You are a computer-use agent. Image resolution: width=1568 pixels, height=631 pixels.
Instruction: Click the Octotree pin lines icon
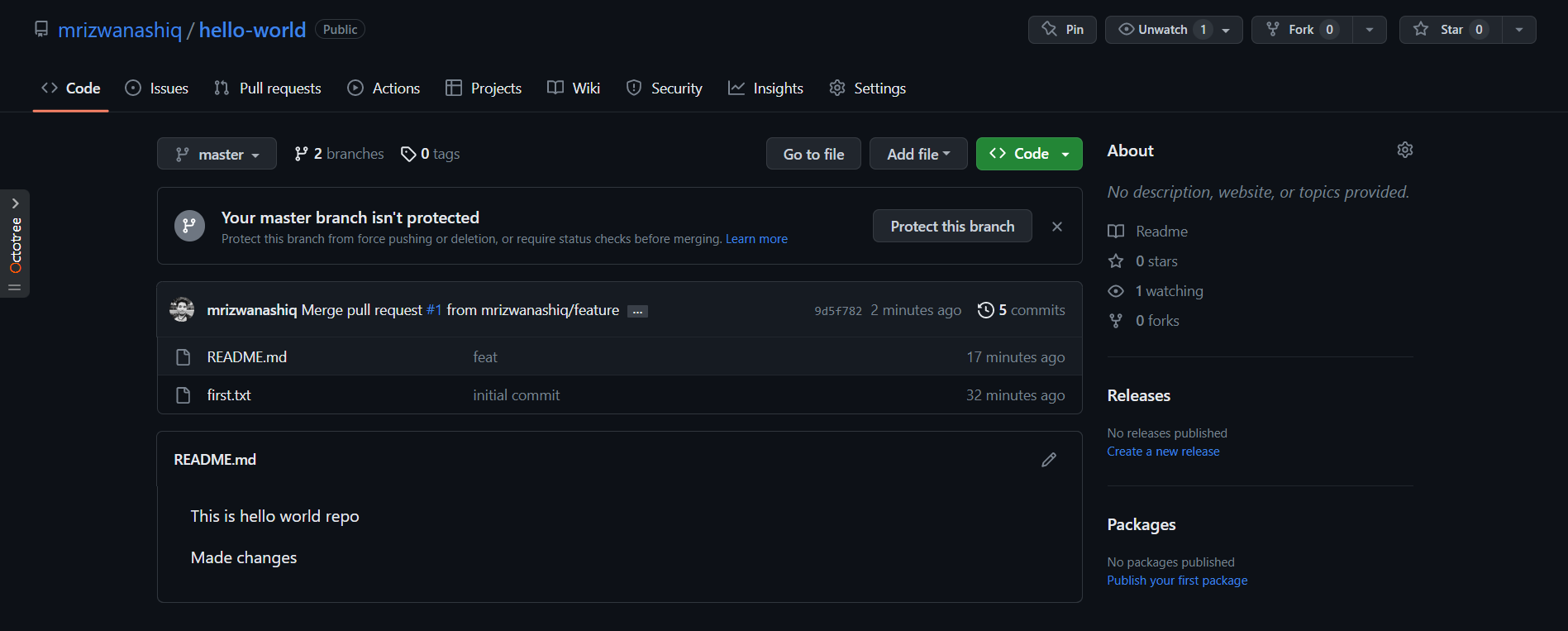[15, 287]
